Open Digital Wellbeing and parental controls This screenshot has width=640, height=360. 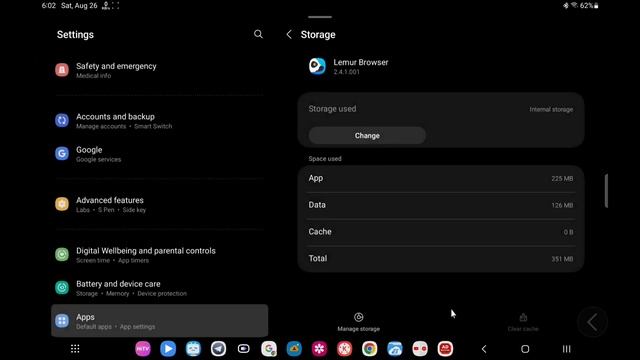click(x=160, y=255)
